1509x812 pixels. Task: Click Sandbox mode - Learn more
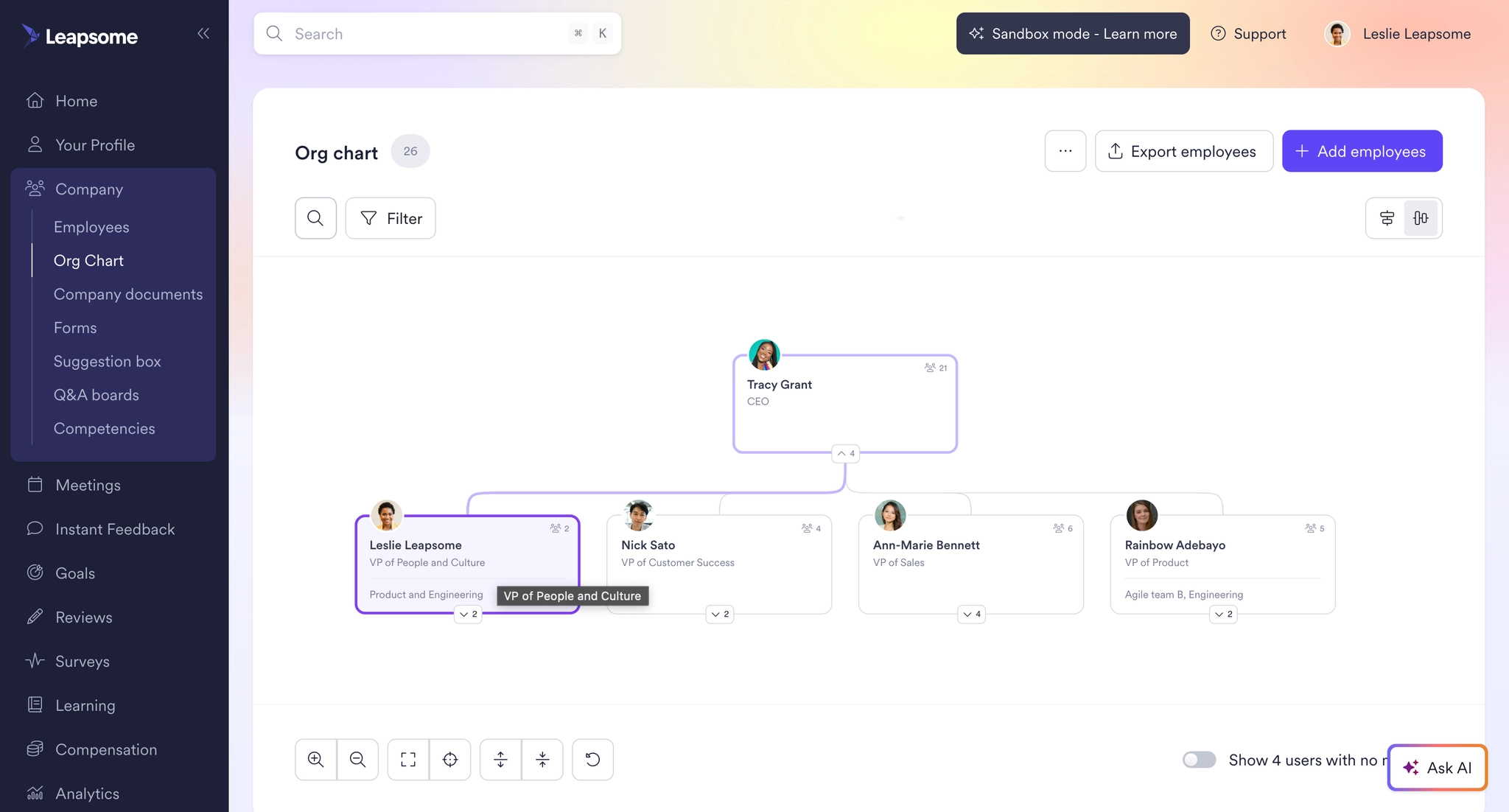coord(1073,33)
